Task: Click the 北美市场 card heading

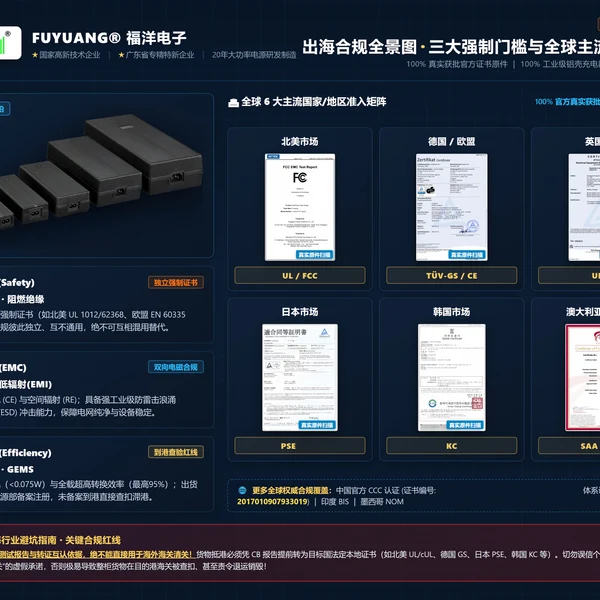Action: pyautogui.click(x=300, y=142)
